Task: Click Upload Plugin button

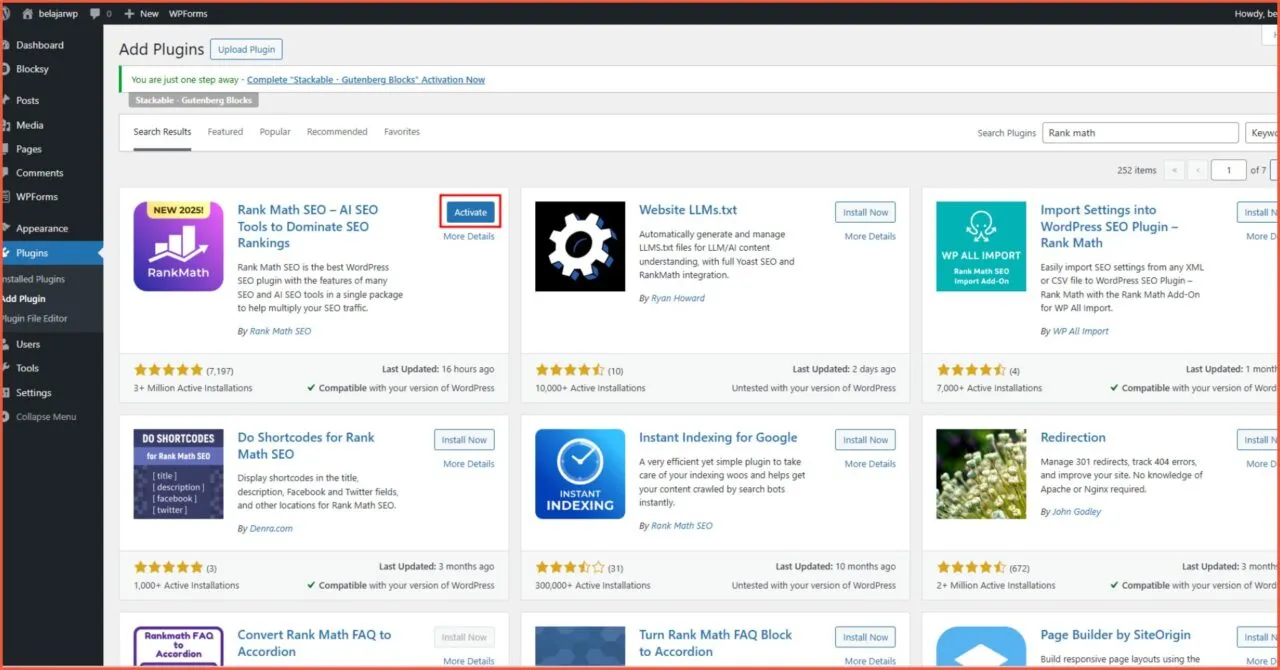Action: [x=246, y=49]
